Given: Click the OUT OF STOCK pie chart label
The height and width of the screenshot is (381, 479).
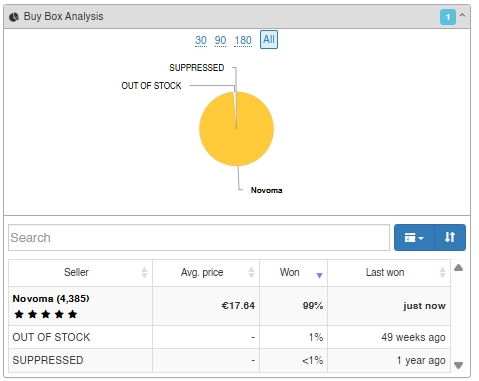Looking at the screenshot, I should [x=151, y=86].
